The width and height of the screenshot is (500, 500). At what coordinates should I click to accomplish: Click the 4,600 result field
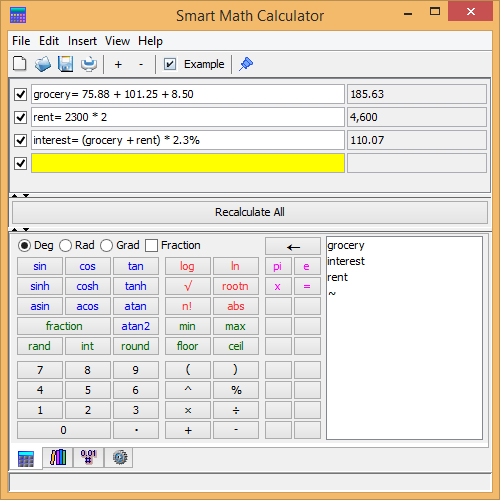coord(417,117)
